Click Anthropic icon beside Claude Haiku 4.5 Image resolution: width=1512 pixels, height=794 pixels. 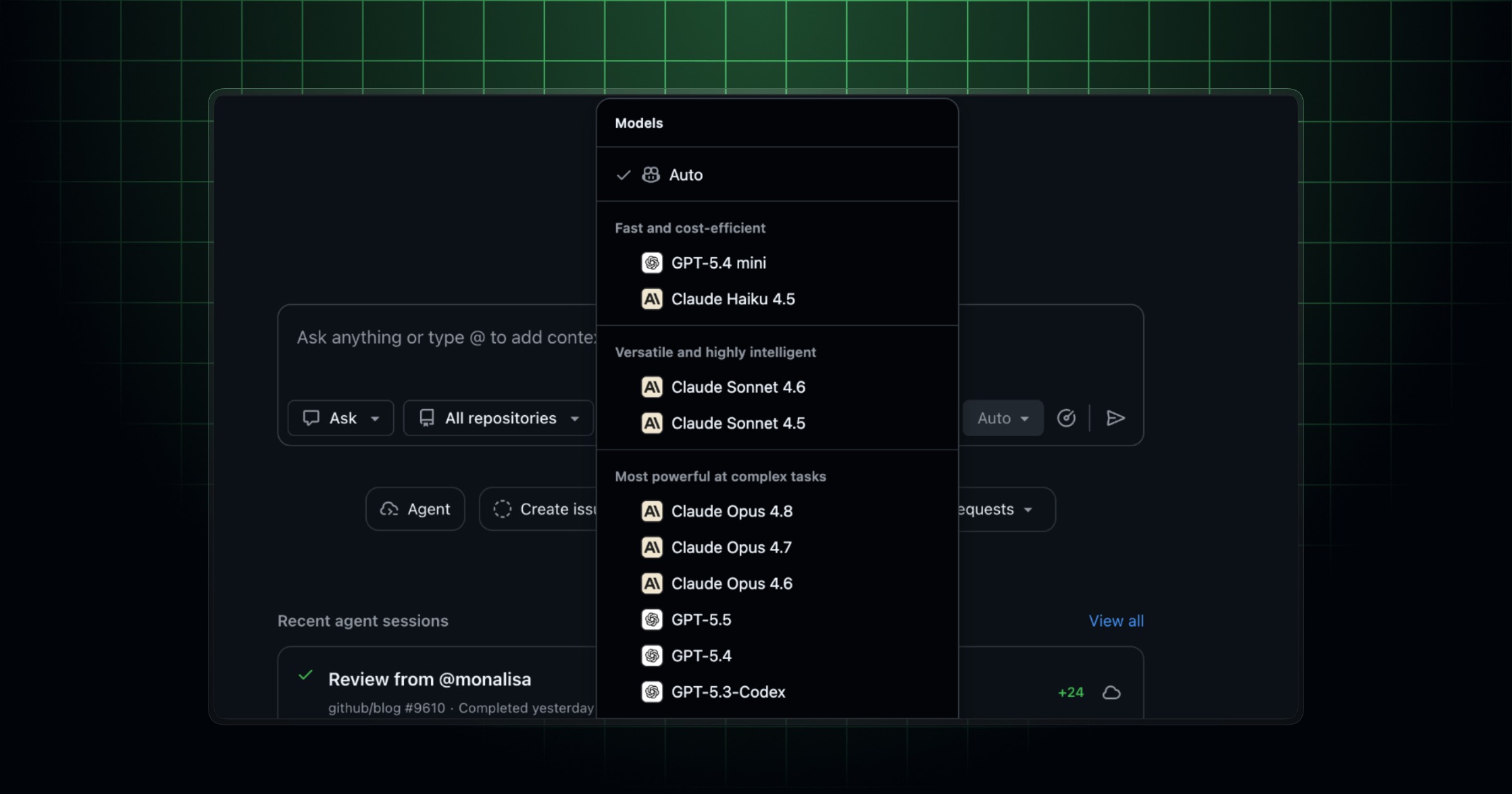(652, 299)
